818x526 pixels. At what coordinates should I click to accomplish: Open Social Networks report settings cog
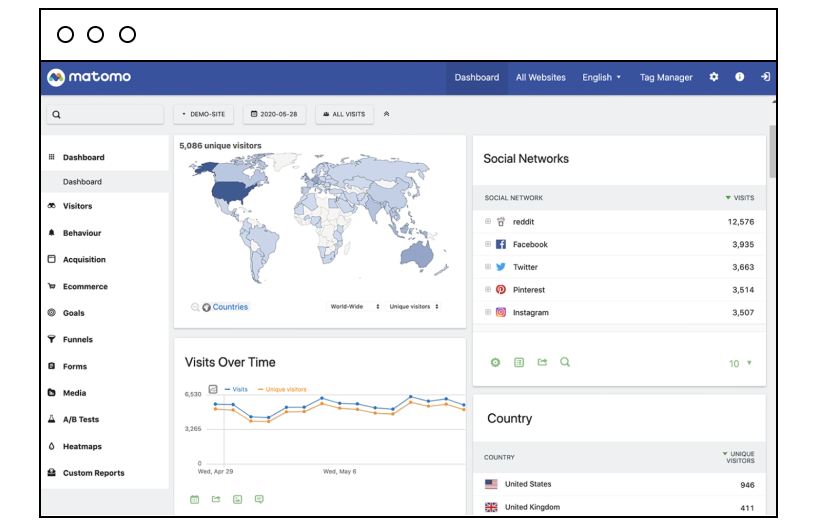coord(495,362)
